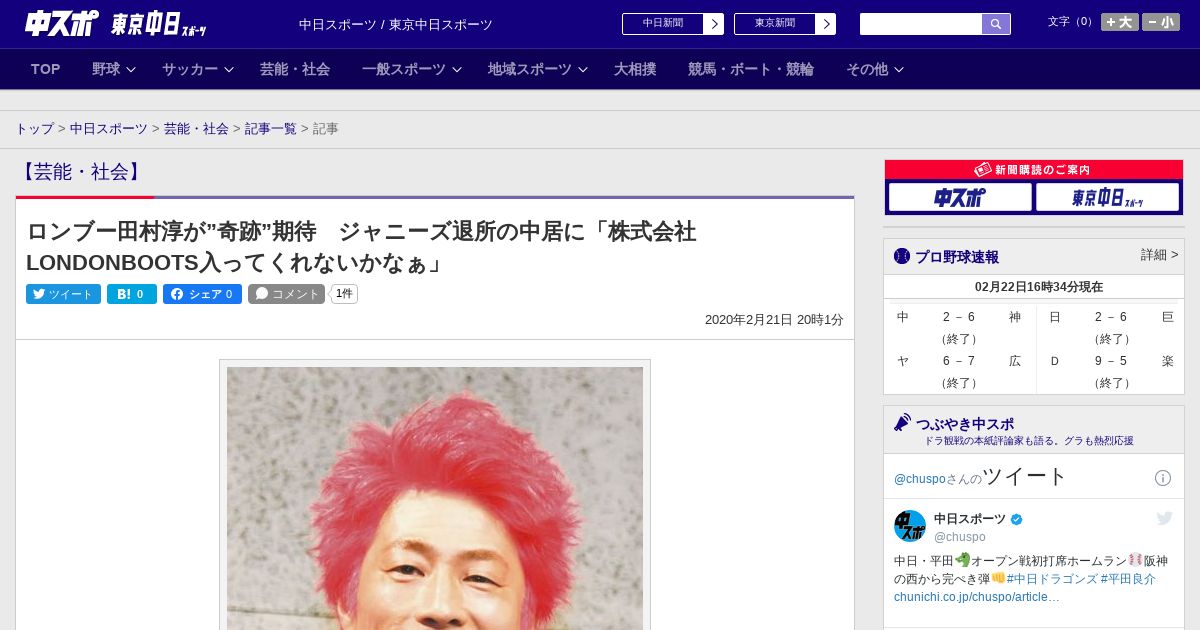
Task: Open the 東京新聞 site button
Action: (775, 24)
